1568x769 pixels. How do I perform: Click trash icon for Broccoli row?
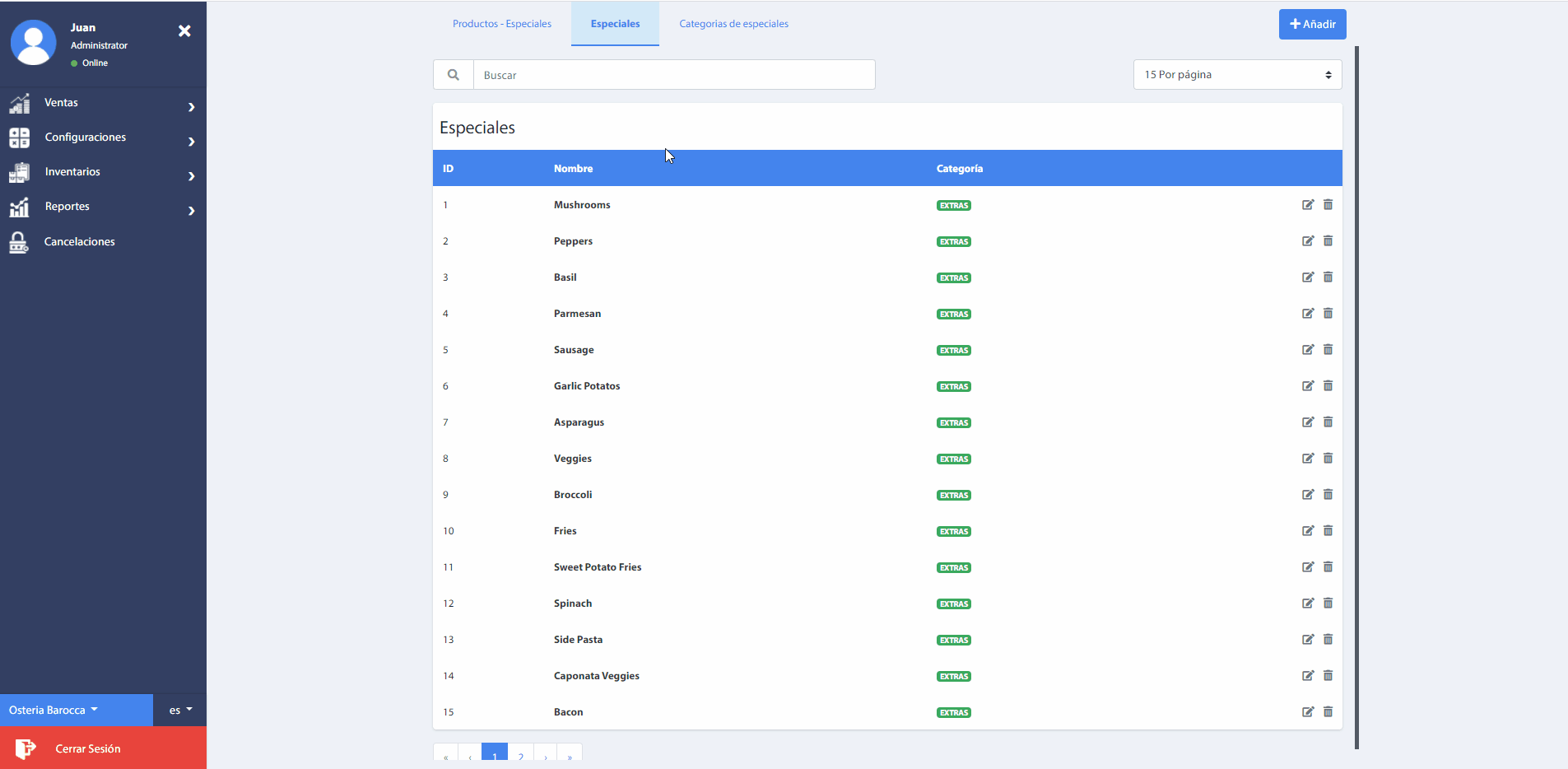click(x=1328, y=495)
